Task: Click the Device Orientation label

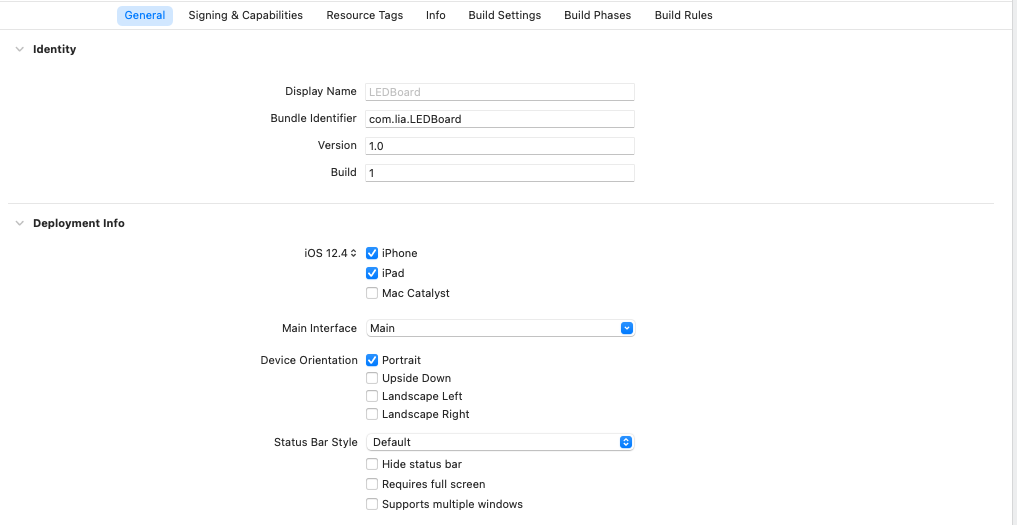Action: (309, 360)
